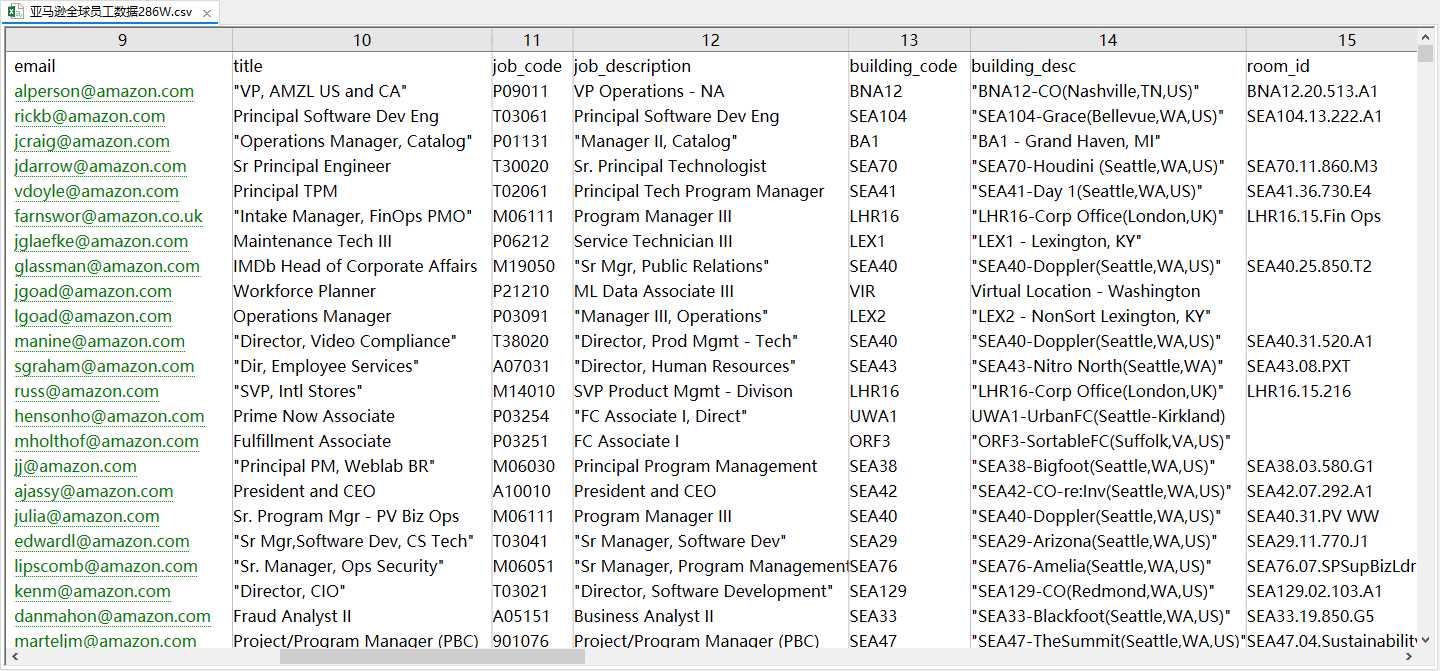Open email link danmahon@amazon.com
The image size is (1440, 671).
(112, 616)
